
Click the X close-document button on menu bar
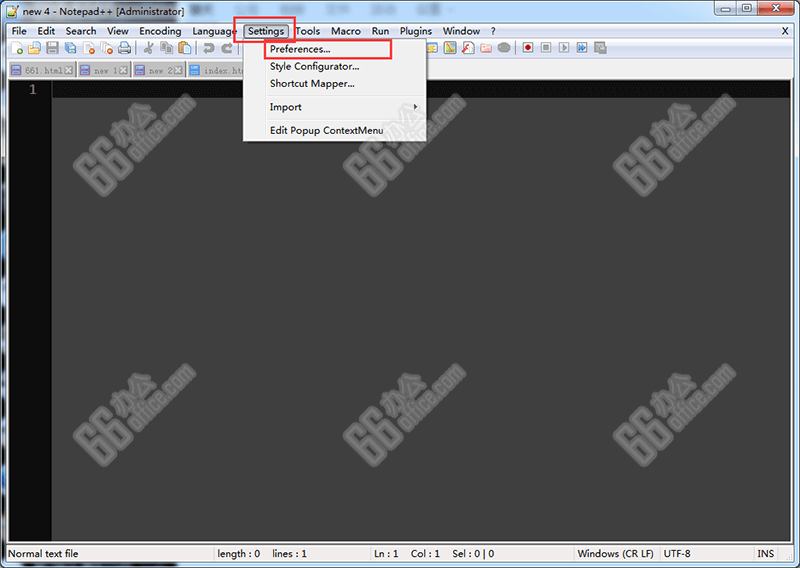tap(785, 31)
